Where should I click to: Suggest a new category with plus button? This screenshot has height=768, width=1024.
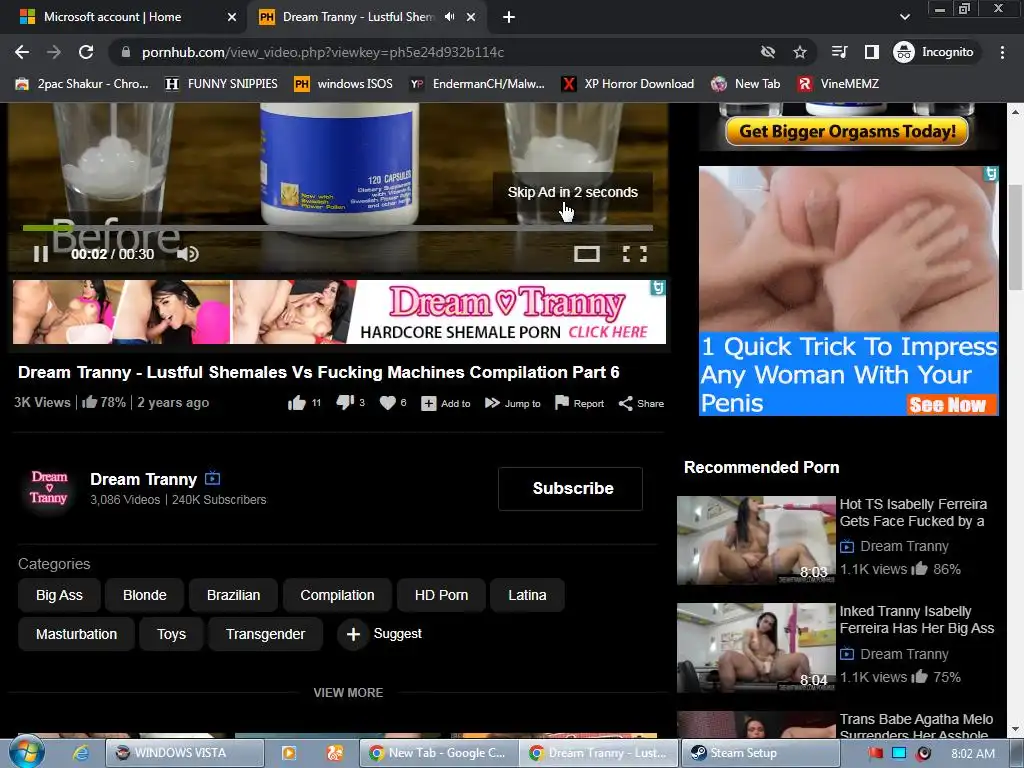pos(353,634)
